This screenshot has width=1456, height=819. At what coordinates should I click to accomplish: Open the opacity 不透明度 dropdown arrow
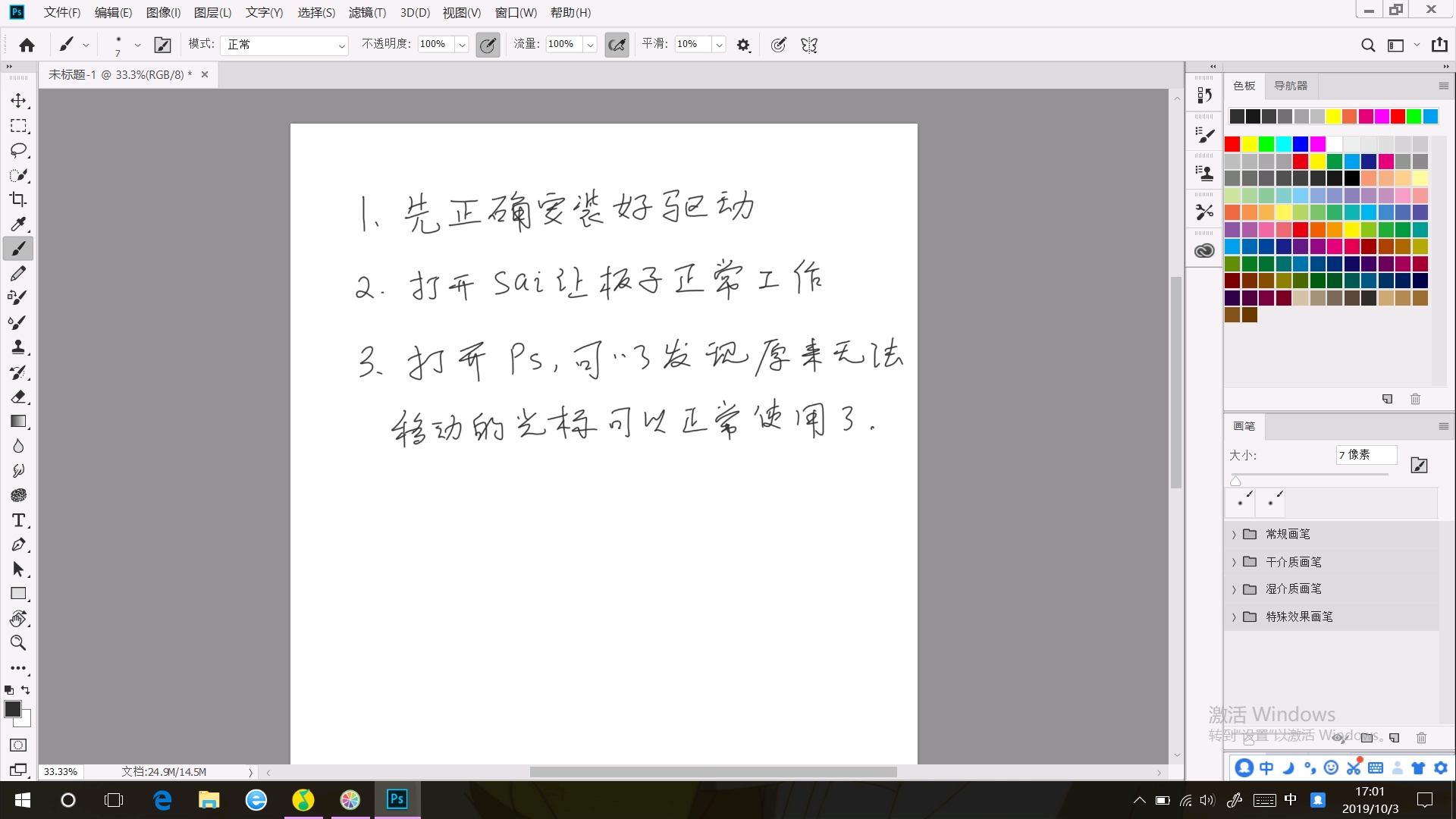462,45
